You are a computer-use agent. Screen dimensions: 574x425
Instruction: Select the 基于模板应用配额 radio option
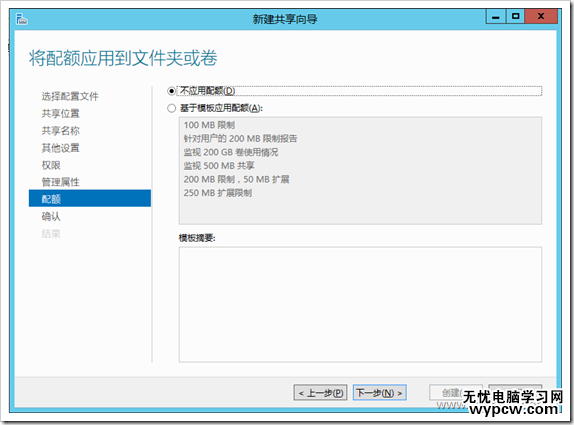[171, 108]
